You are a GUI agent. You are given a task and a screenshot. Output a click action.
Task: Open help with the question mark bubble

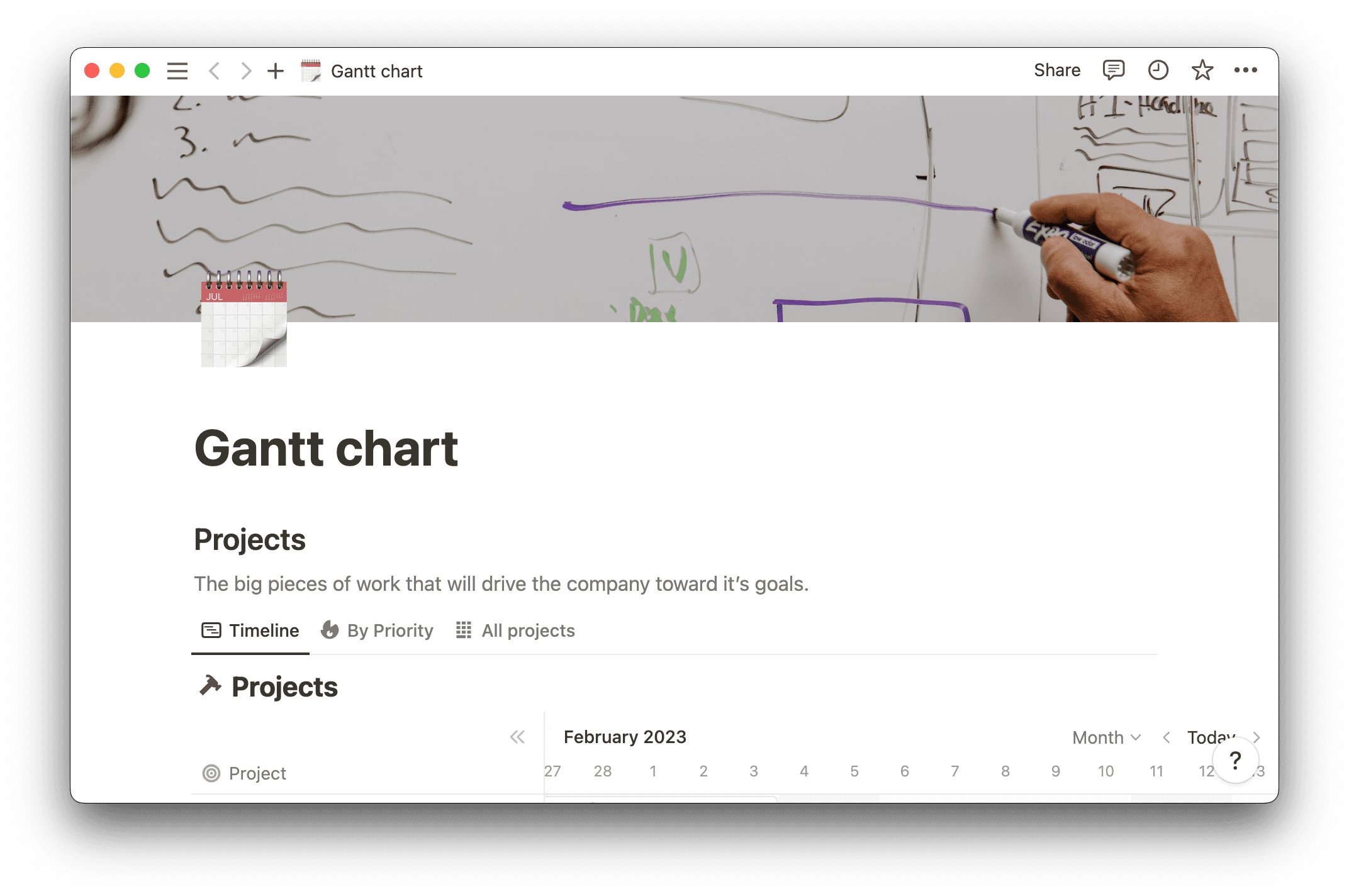[x=1236, y=760]
